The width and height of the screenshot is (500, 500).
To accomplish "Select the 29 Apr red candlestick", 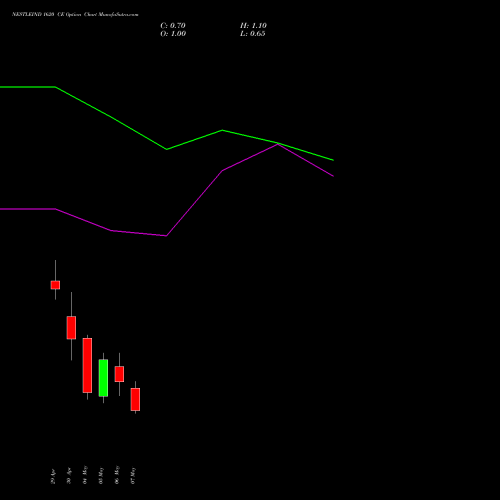I will click(x=55, y=285).
